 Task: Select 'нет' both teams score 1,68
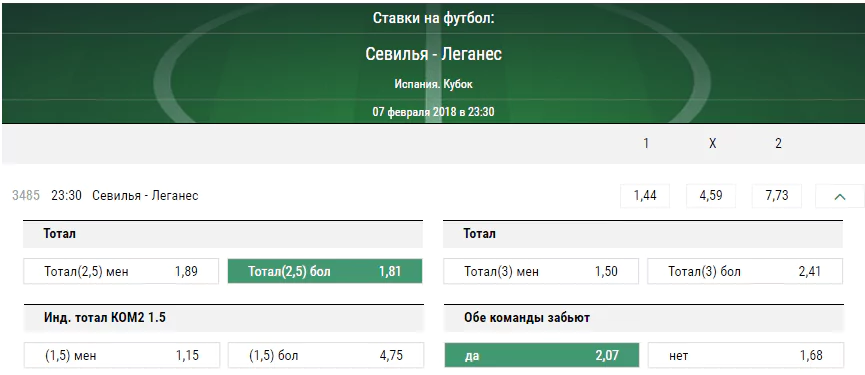point(745,355)
